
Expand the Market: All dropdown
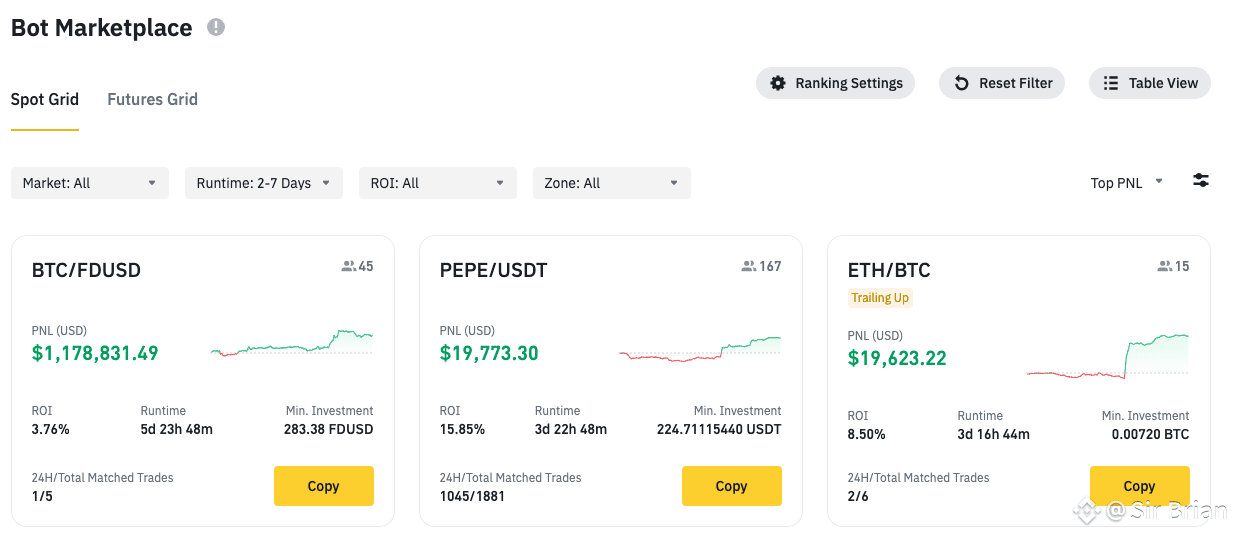pos(89,183)
